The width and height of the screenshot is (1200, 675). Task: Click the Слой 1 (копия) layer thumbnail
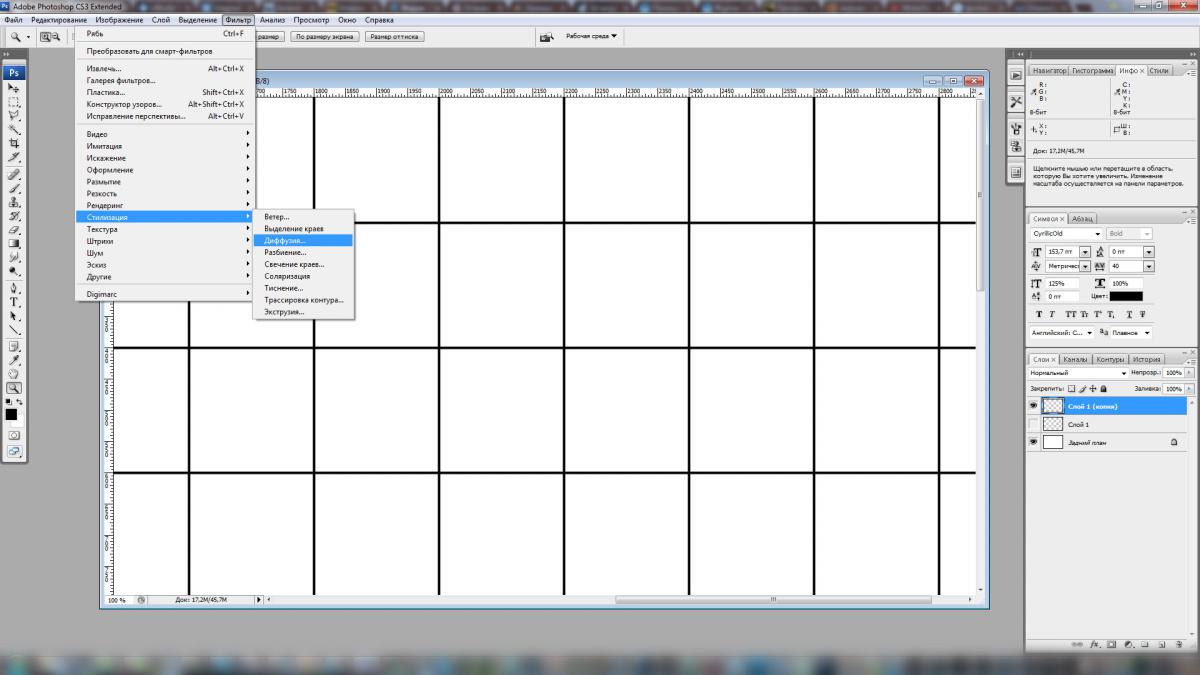pos(1053,405)
